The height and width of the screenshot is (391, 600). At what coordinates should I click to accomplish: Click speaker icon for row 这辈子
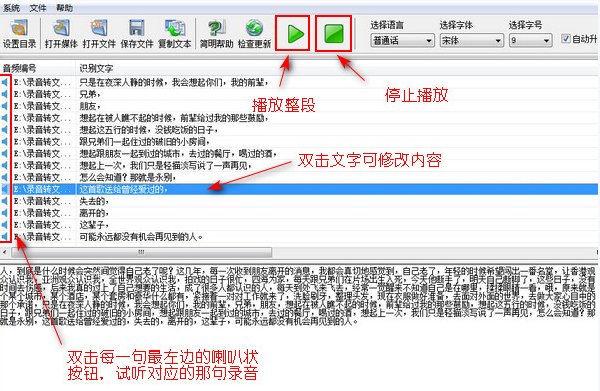click(x=5, y=225)
